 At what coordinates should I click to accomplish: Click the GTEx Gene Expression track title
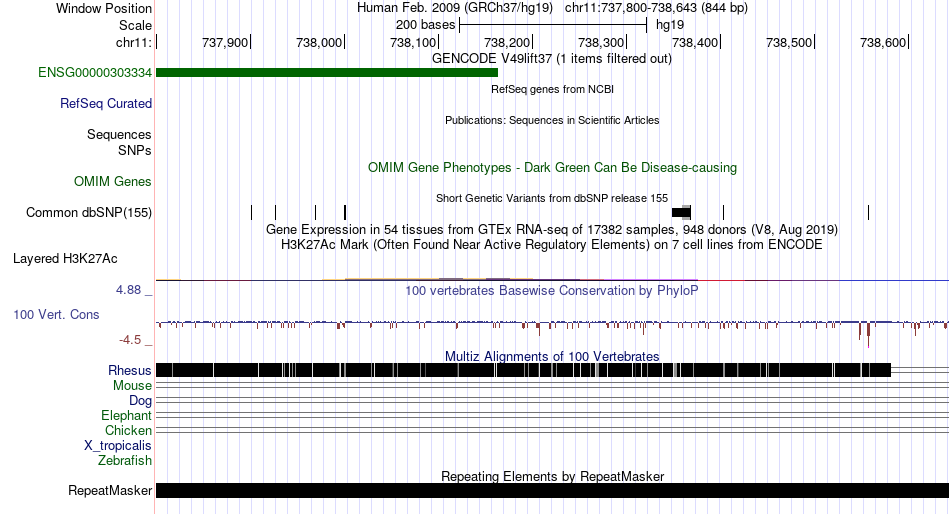[552, 230]
